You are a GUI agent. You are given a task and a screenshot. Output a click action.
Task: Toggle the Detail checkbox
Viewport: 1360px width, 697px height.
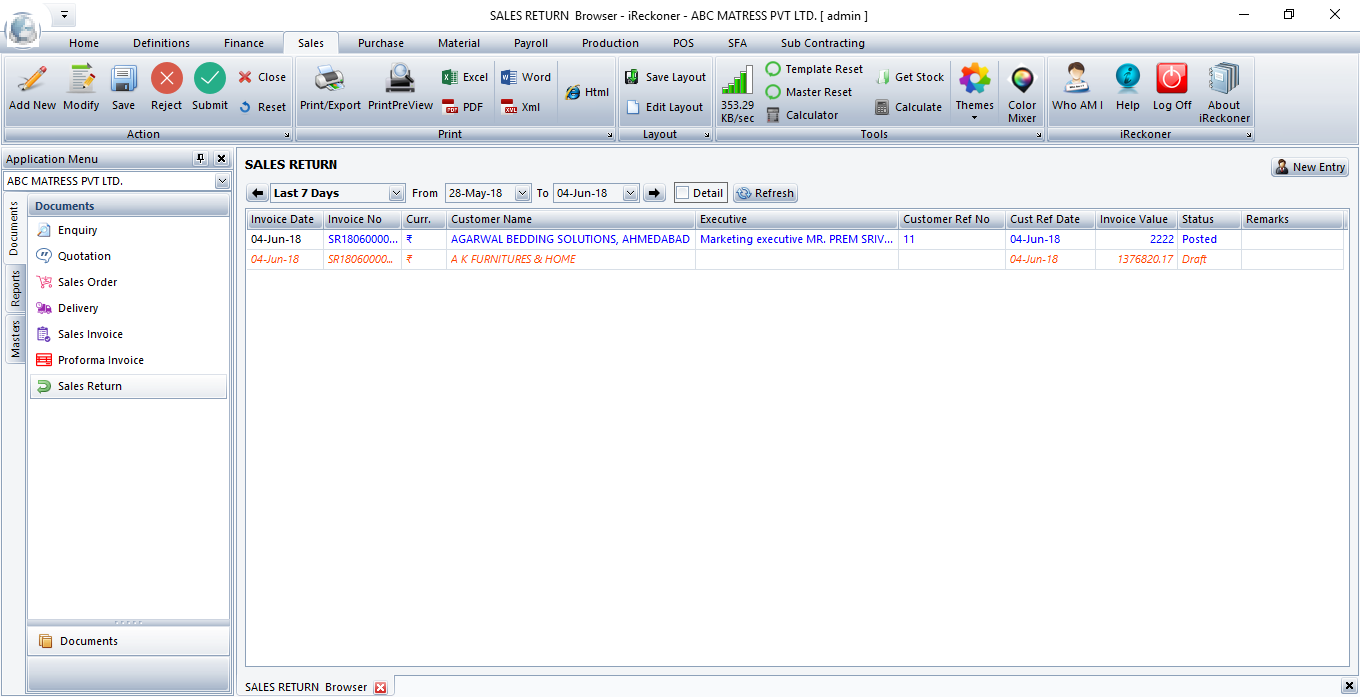coord(682,193)
